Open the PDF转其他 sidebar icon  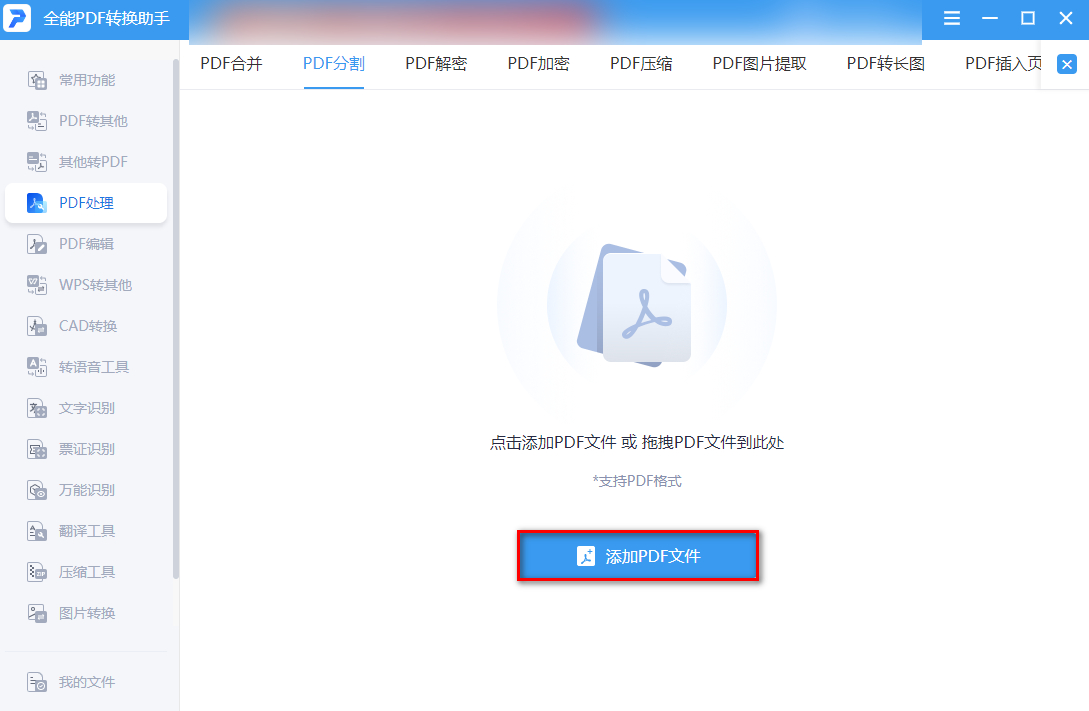point(37,121)
